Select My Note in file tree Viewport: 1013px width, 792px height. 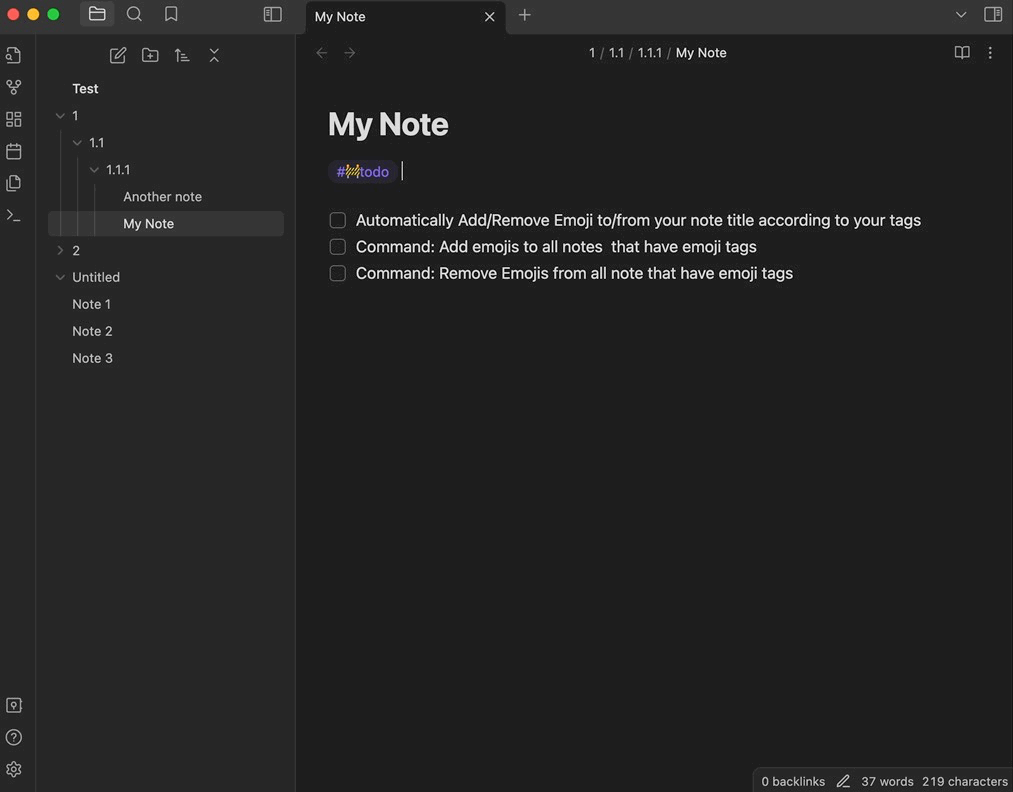166,224
